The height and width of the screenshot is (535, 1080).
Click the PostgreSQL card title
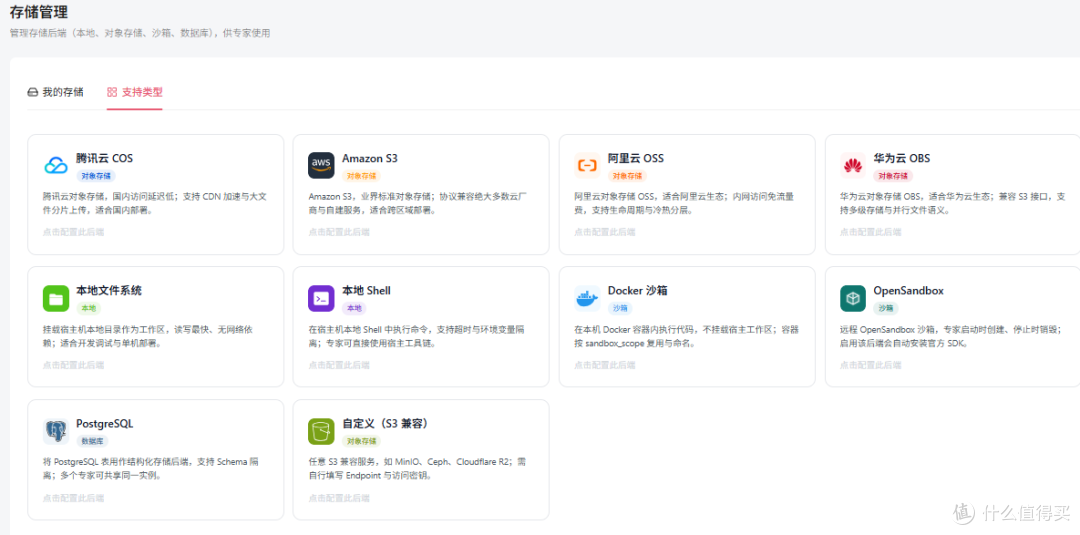(105, 423)
